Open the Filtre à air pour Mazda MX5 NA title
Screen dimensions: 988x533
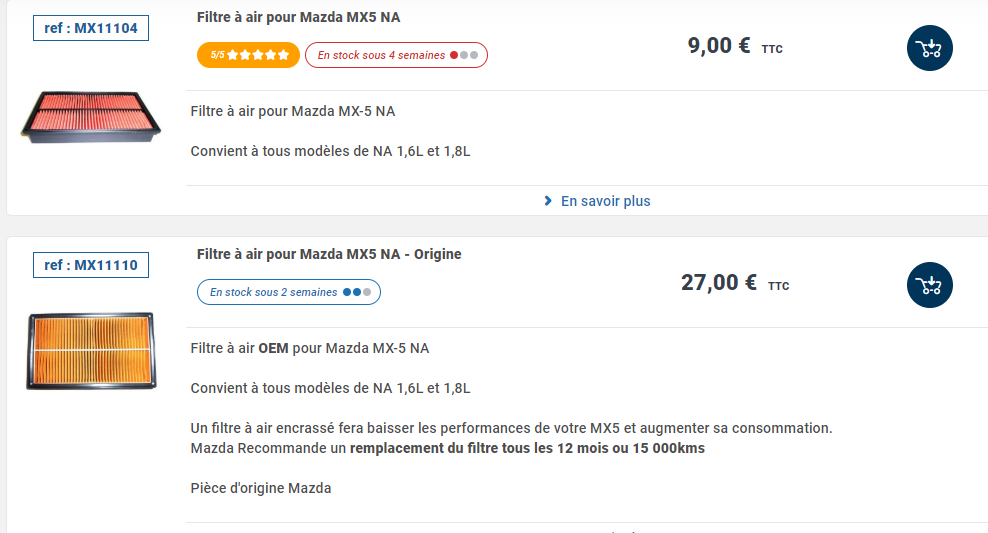click(x=299, y=17)
